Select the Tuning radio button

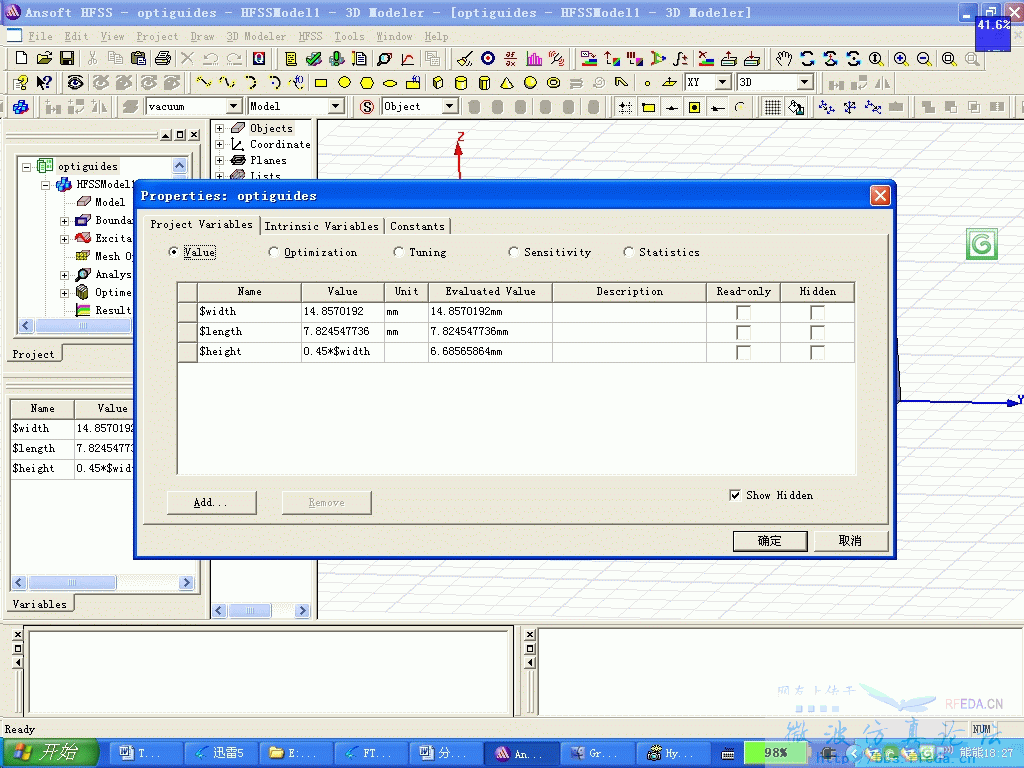tap(398, 252)
